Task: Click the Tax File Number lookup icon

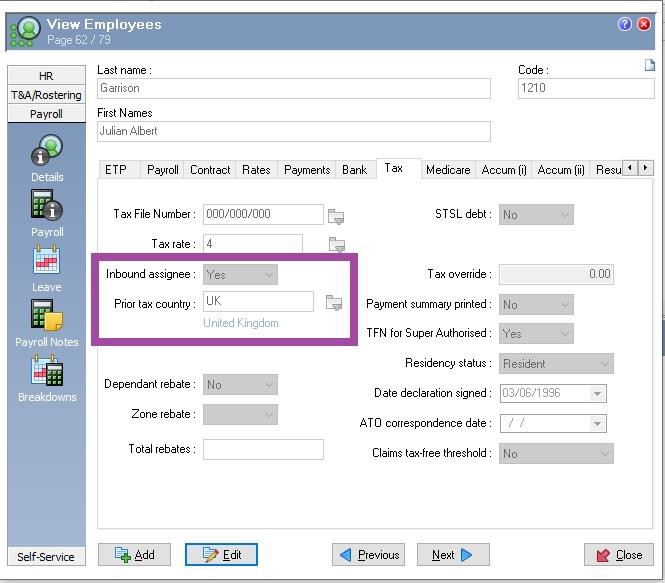Action: (x=336, y=215)
